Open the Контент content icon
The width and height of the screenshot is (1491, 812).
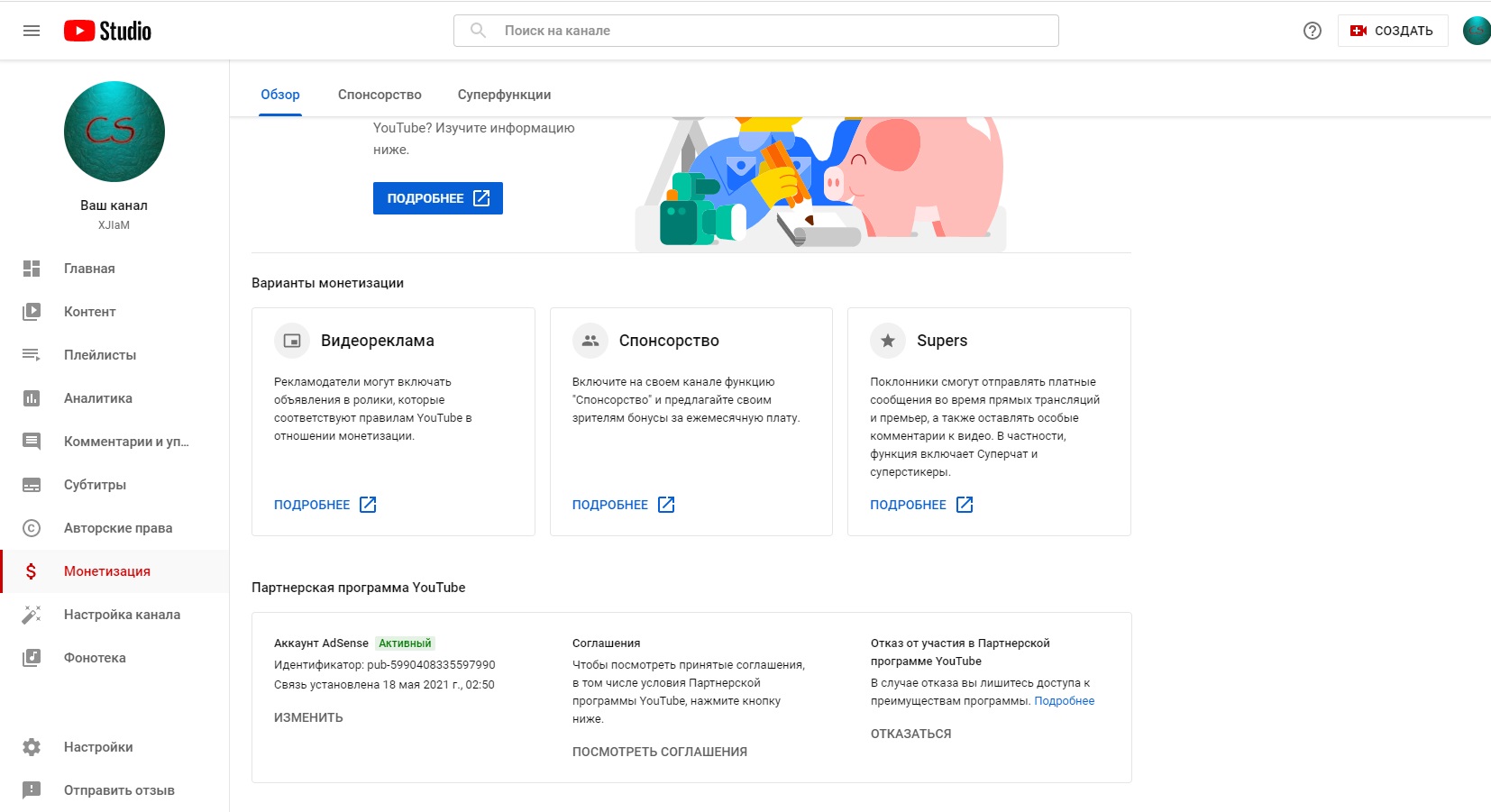tap(32, 312)
